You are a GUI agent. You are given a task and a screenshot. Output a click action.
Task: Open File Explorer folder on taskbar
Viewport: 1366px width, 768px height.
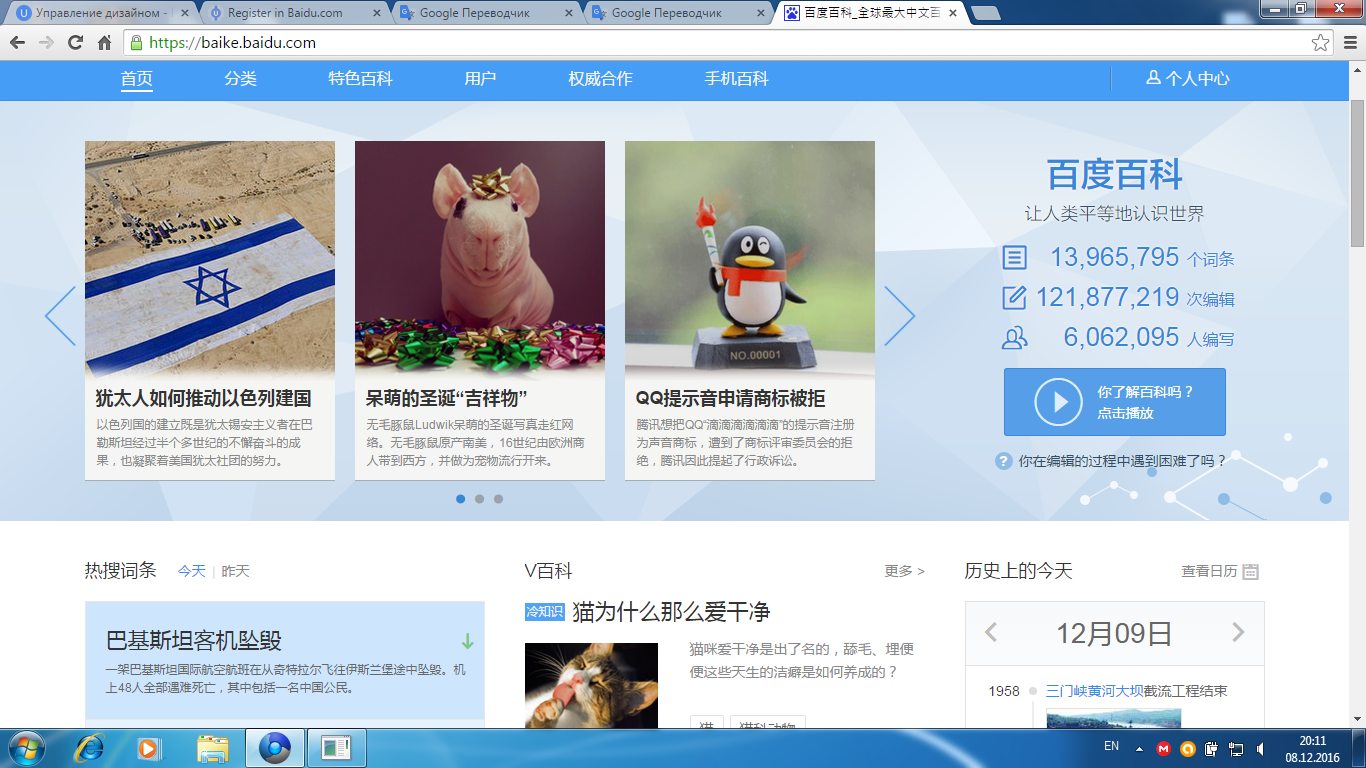point(213,748)
